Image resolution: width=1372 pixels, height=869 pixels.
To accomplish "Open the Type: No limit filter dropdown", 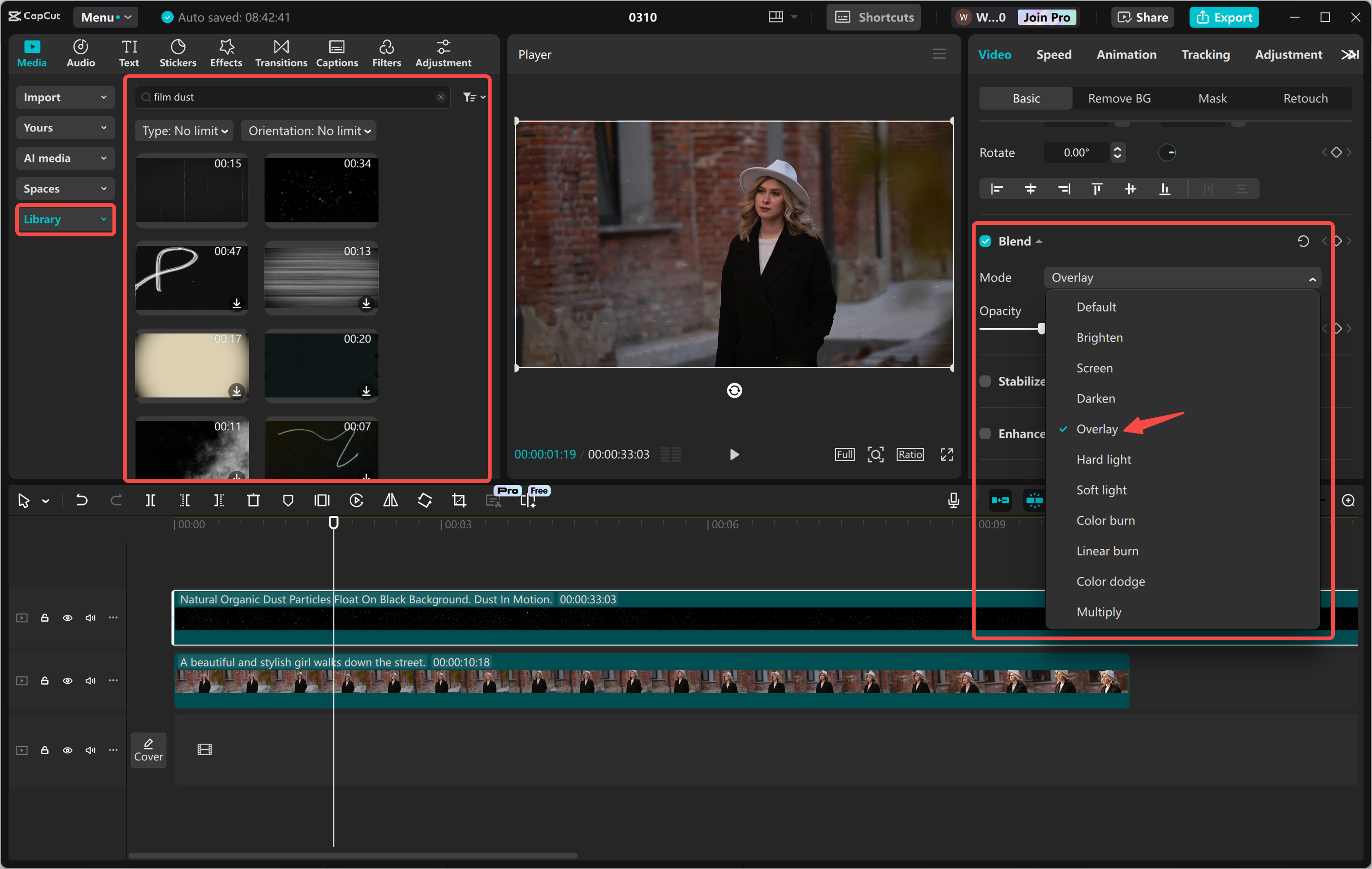I will pyautogui.click(x=183, y=131).
